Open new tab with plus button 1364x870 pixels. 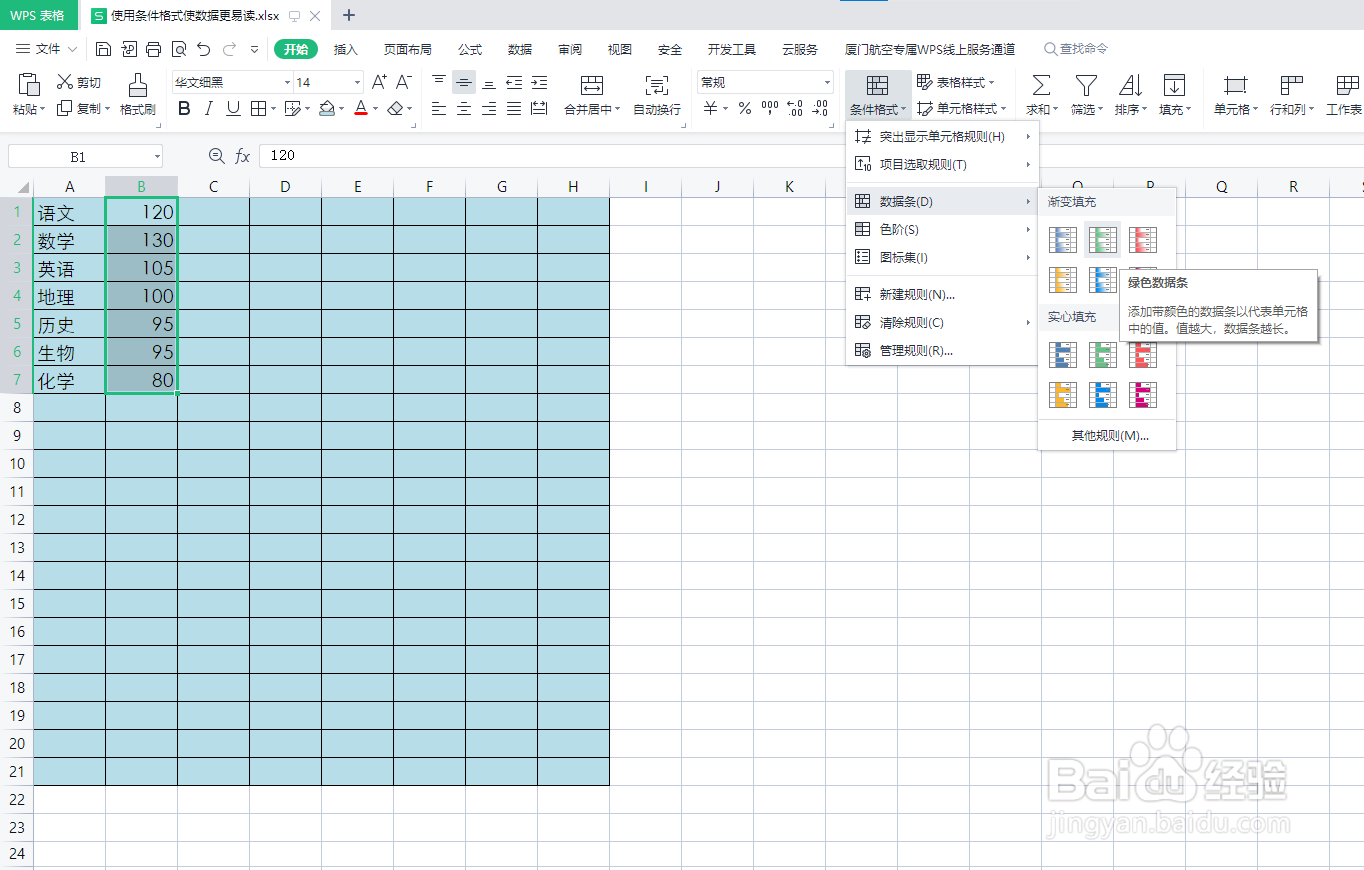[349, 15]
